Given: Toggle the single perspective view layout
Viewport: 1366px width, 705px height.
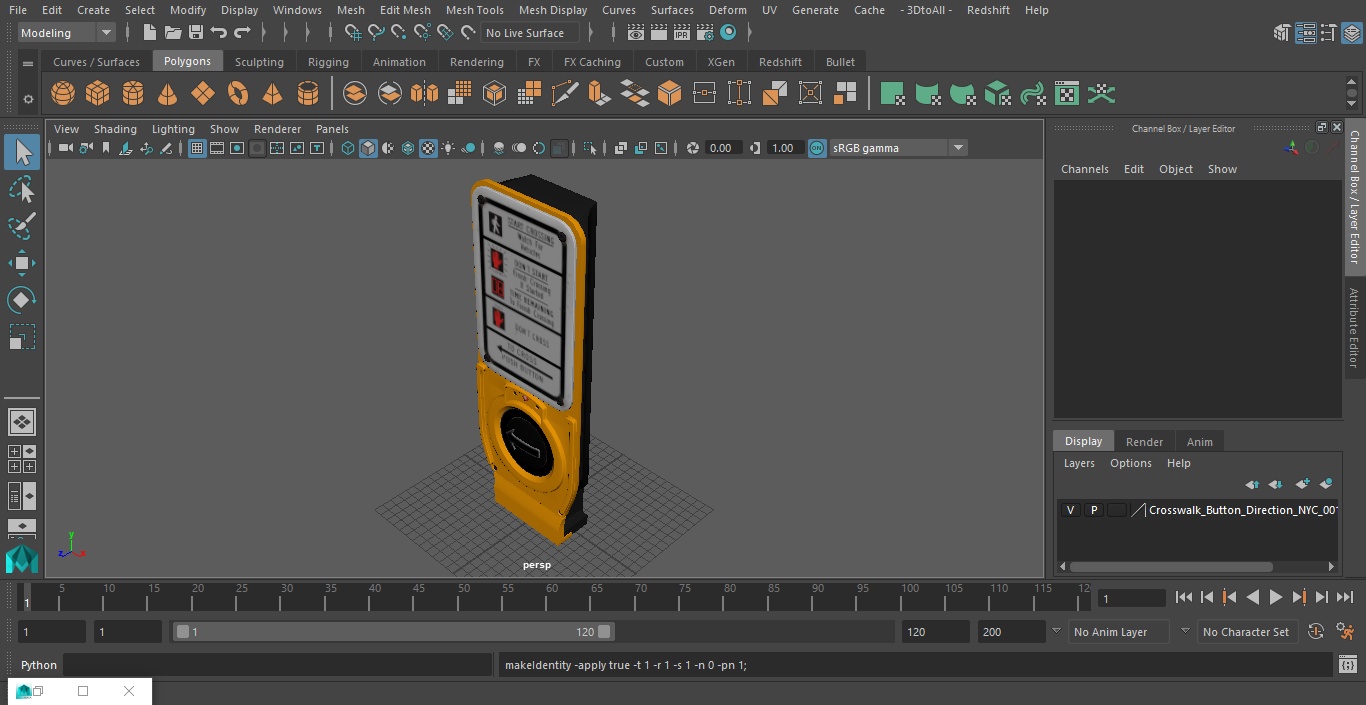Looking at the screenshot, I should click(x=22, y=422).
